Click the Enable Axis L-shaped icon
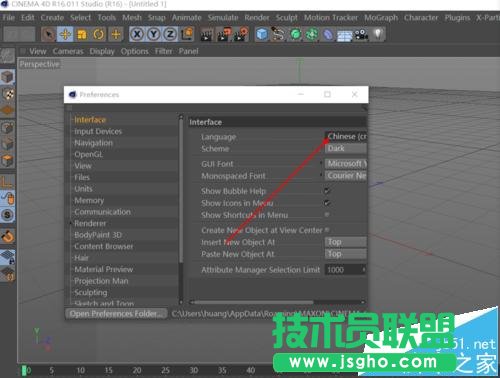Viewport: 500px width, 378px height. (x=7, y=182)
